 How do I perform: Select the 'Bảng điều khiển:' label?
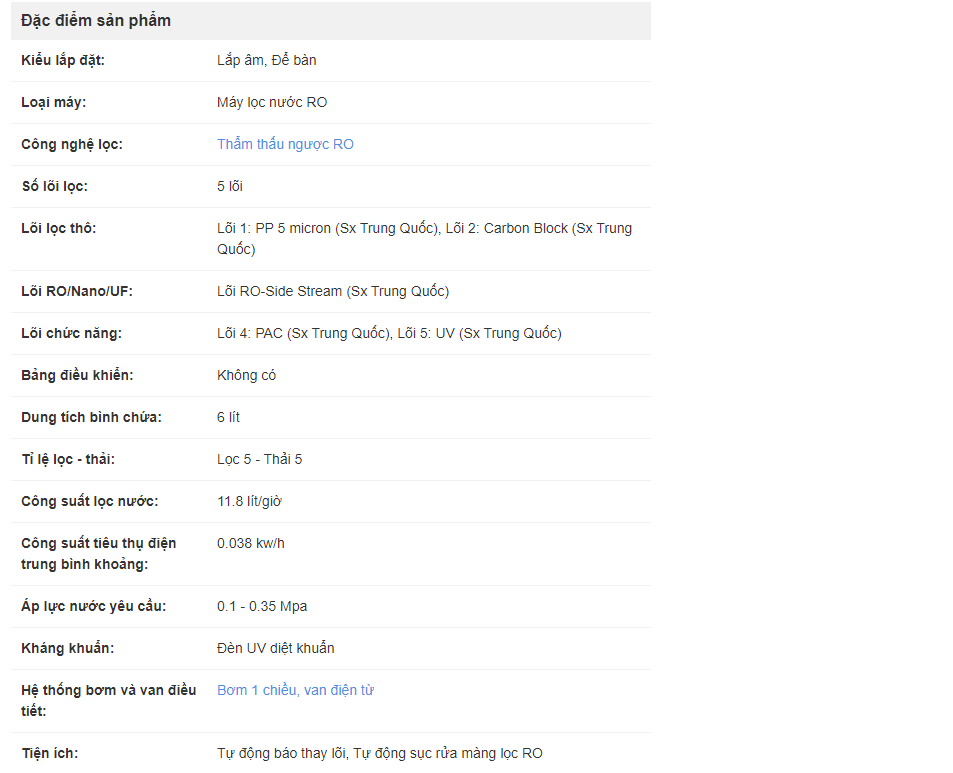[x=77, y=376]
